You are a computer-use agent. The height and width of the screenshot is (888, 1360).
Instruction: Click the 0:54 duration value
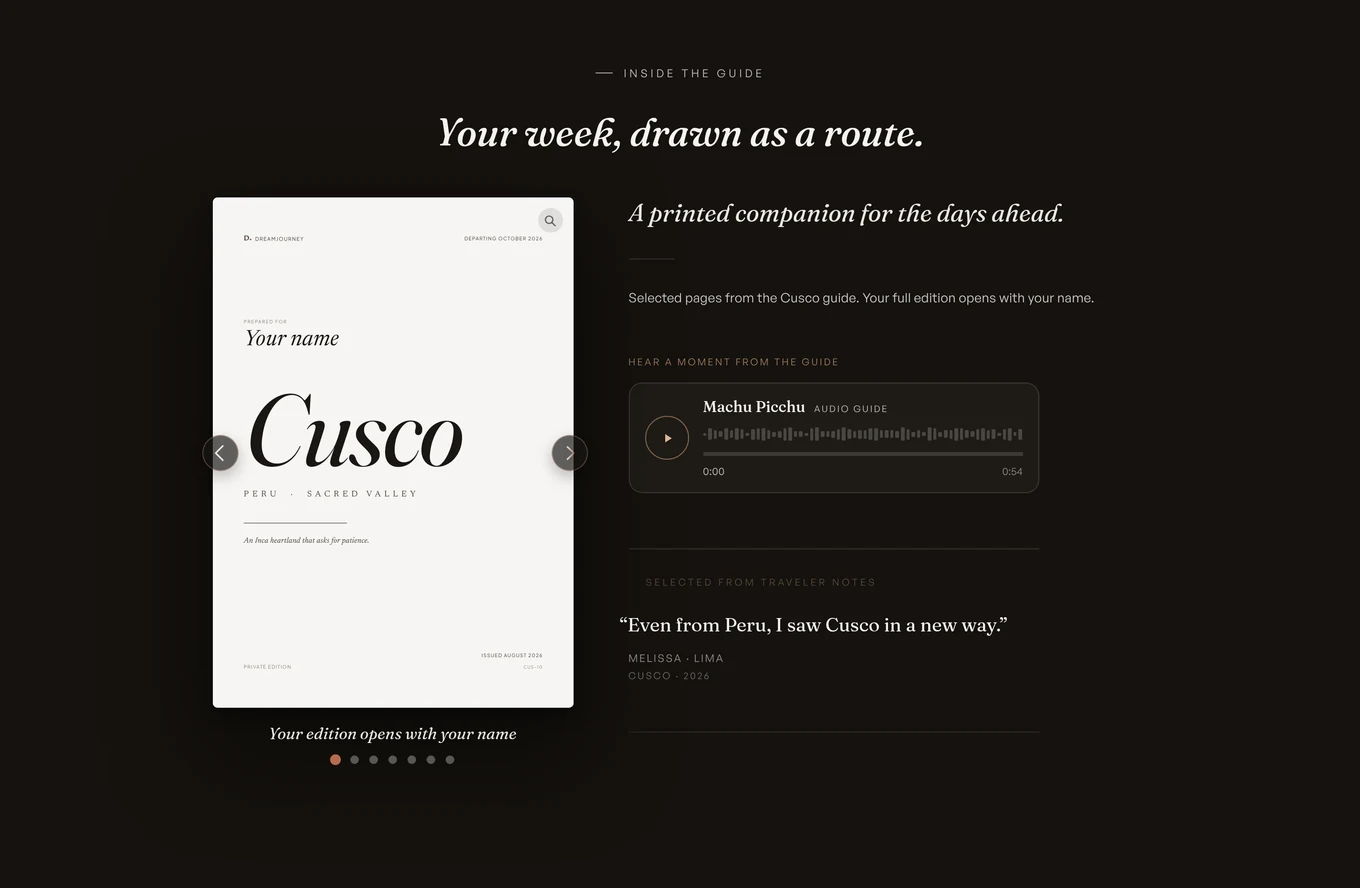click(1012, 472)
